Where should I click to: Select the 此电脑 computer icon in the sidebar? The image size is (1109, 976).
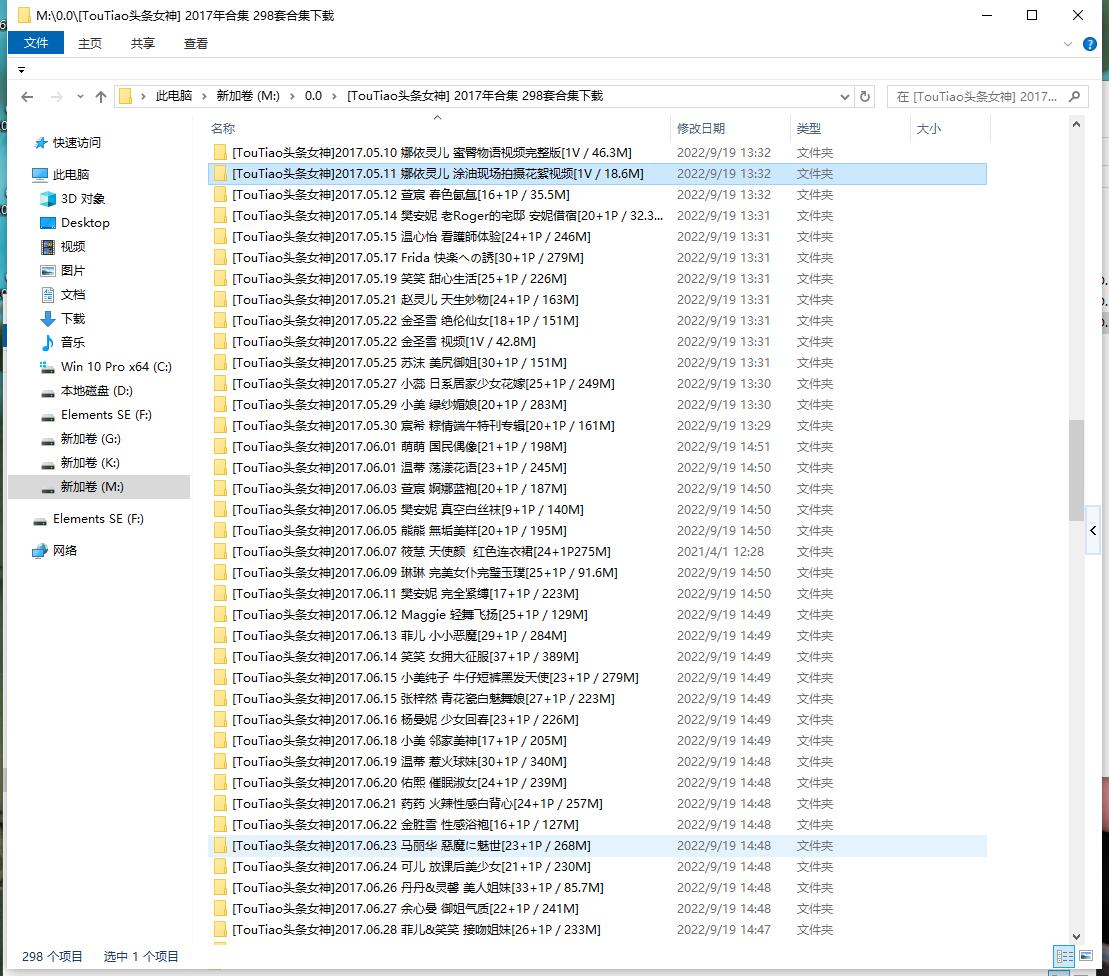point(40,175)
